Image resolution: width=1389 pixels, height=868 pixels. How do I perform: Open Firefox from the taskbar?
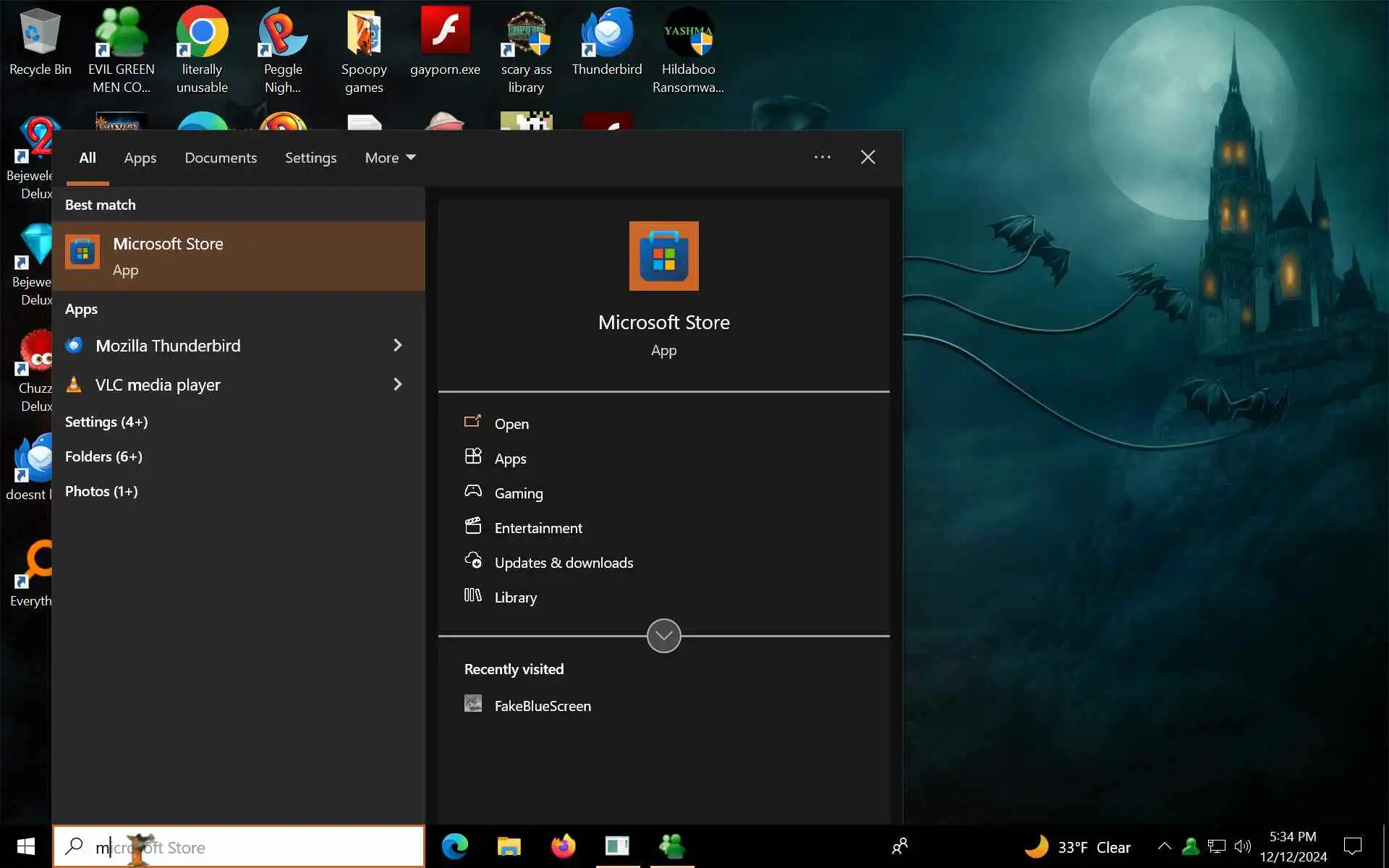pyautogui.click(x=563, y=846)
